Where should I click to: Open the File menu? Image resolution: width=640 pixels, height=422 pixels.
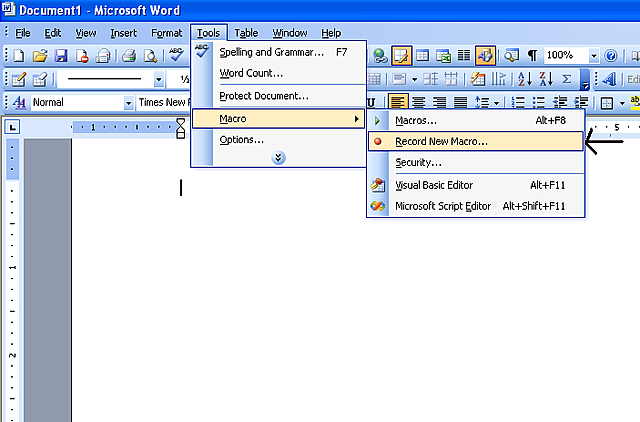point(23,33)
